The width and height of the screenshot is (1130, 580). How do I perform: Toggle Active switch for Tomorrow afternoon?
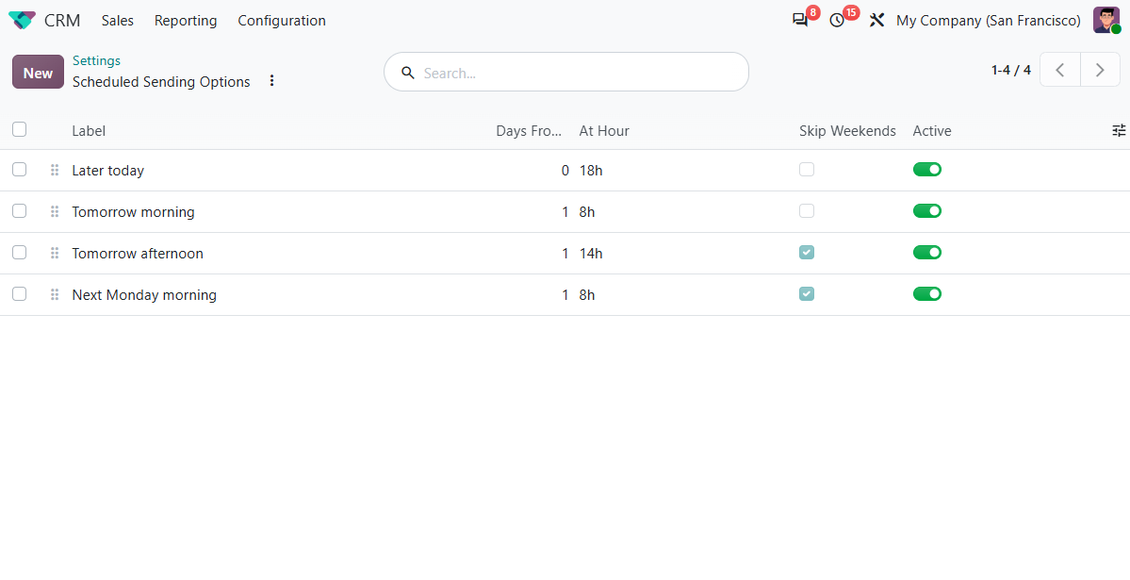927,252
